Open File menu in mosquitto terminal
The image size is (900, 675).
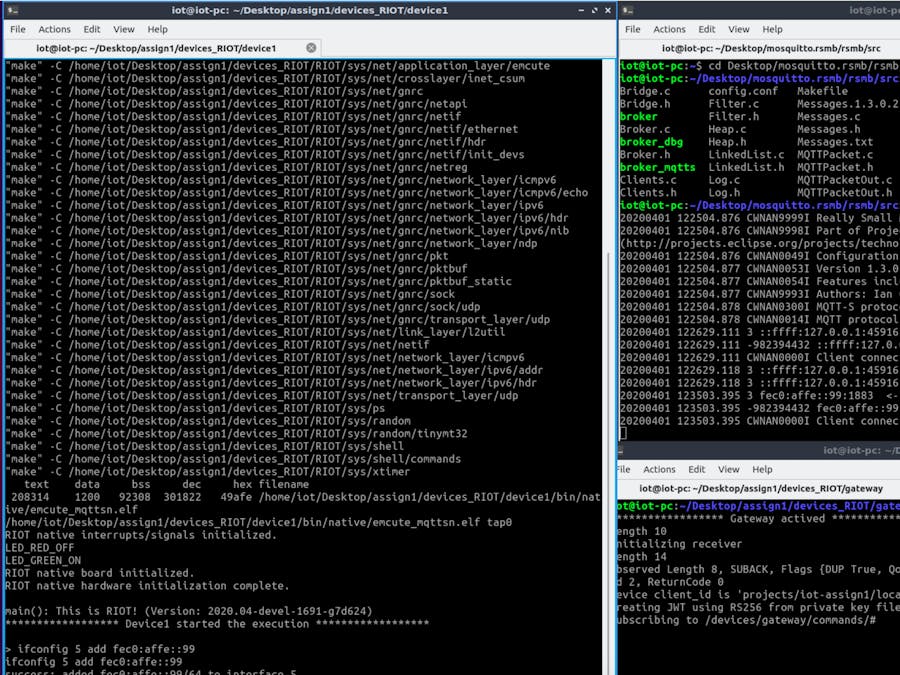(633, 29)
